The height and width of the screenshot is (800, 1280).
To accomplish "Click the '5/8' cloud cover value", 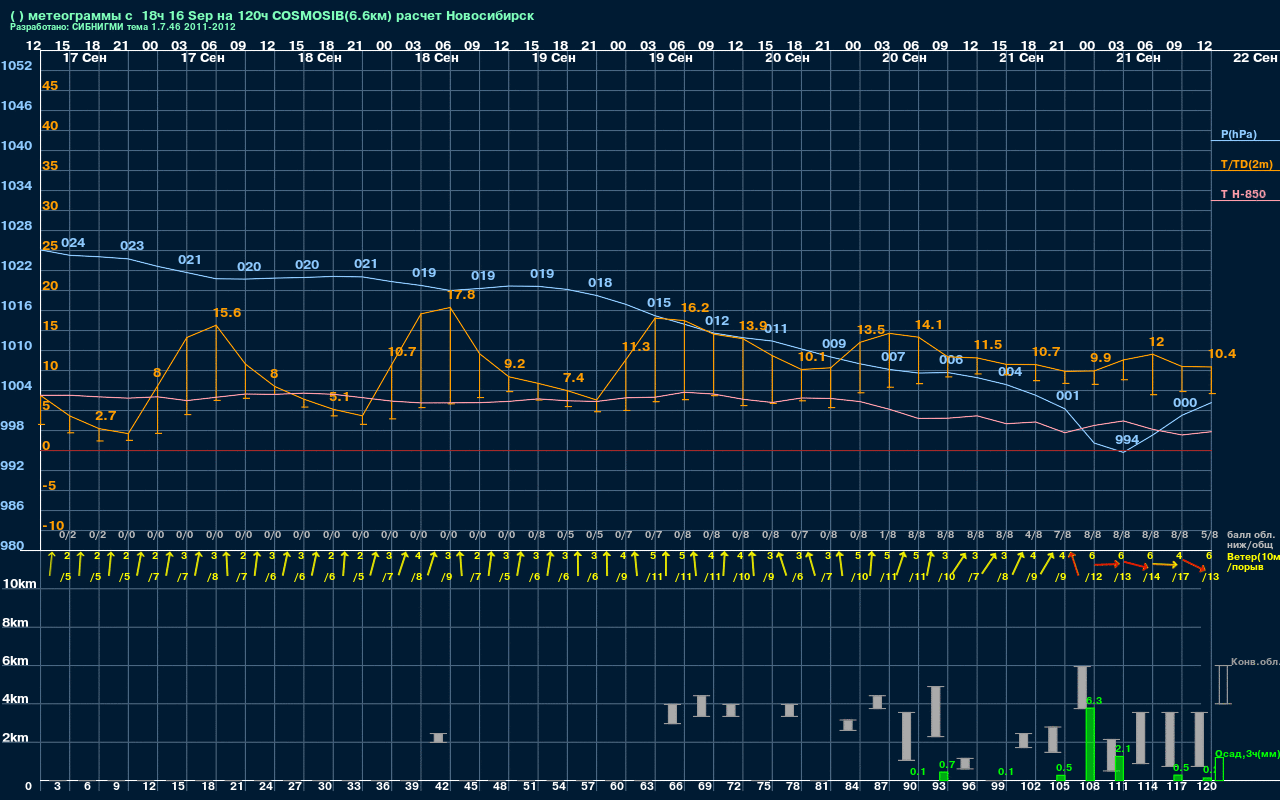I will point(1209,535).
